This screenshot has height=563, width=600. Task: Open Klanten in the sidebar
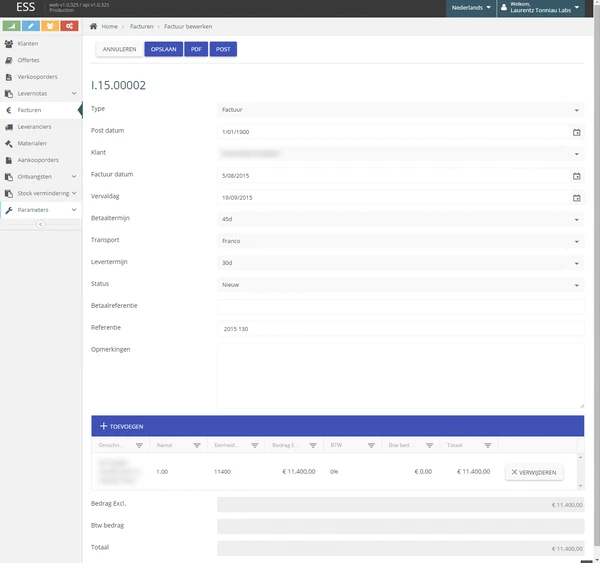41,44
